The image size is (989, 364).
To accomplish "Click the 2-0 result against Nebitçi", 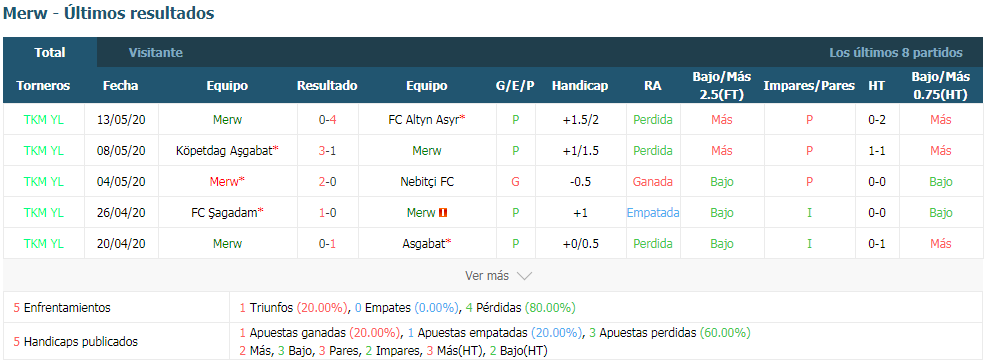I will [x=327, y=182].
